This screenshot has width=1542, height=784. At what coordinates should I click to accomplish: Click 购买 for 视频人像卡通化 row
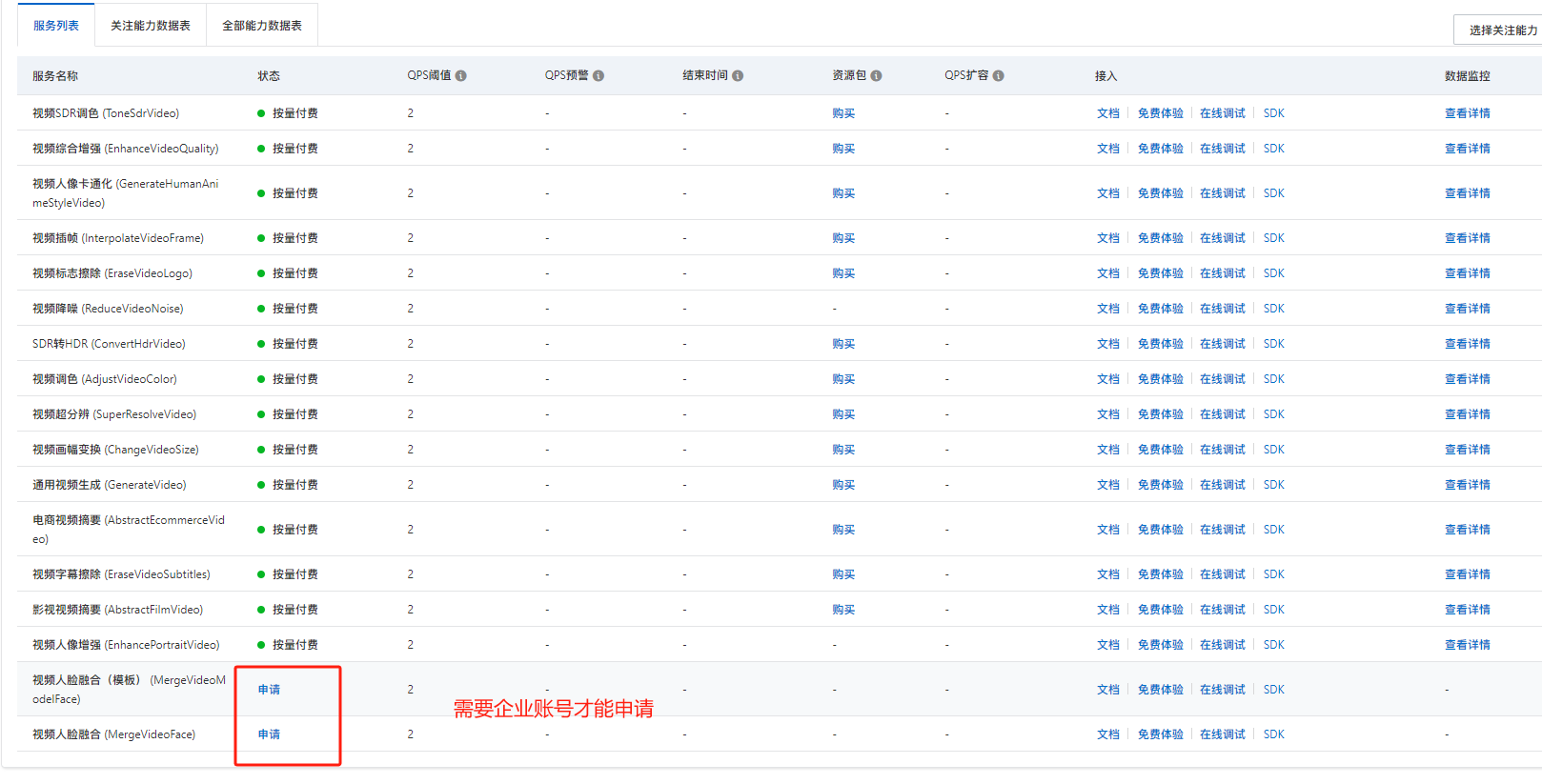(x=843, y=193)
